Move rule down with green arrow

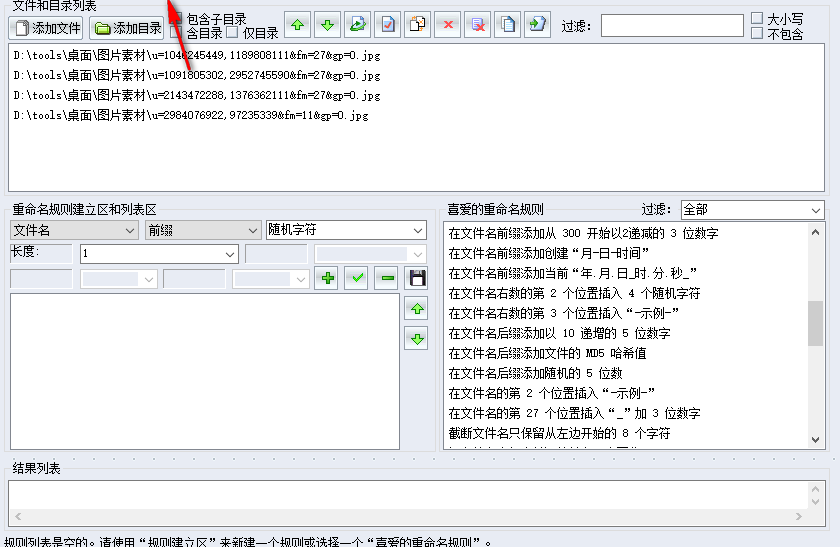tap(416, 339)
